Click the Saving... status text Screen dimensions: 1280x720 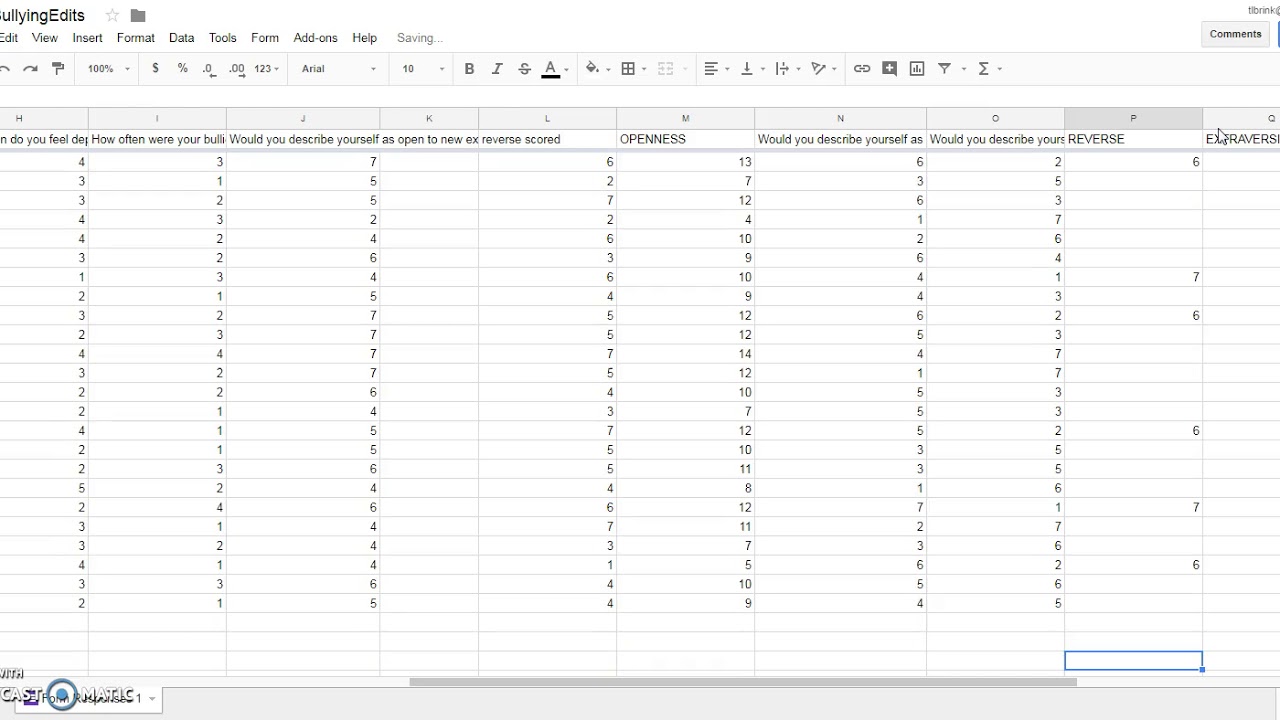coord(419,38)
